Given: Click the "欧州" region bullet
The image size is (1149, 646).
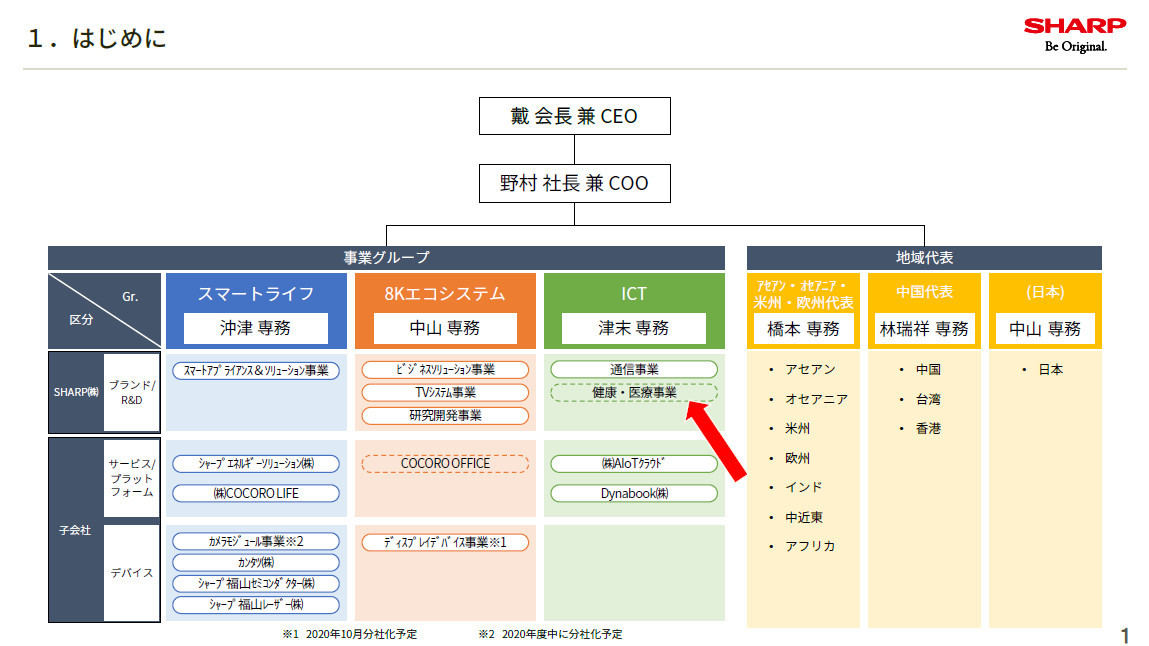Looking at the screenshot, I should point(797,458).
